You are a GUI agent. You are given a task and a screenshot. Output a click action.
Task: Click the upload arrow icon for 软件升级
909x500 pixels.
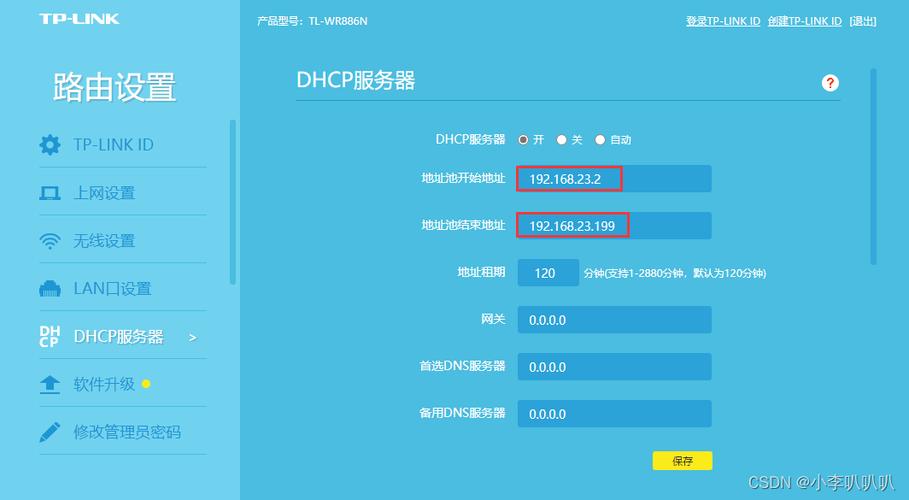pos(50,385)
